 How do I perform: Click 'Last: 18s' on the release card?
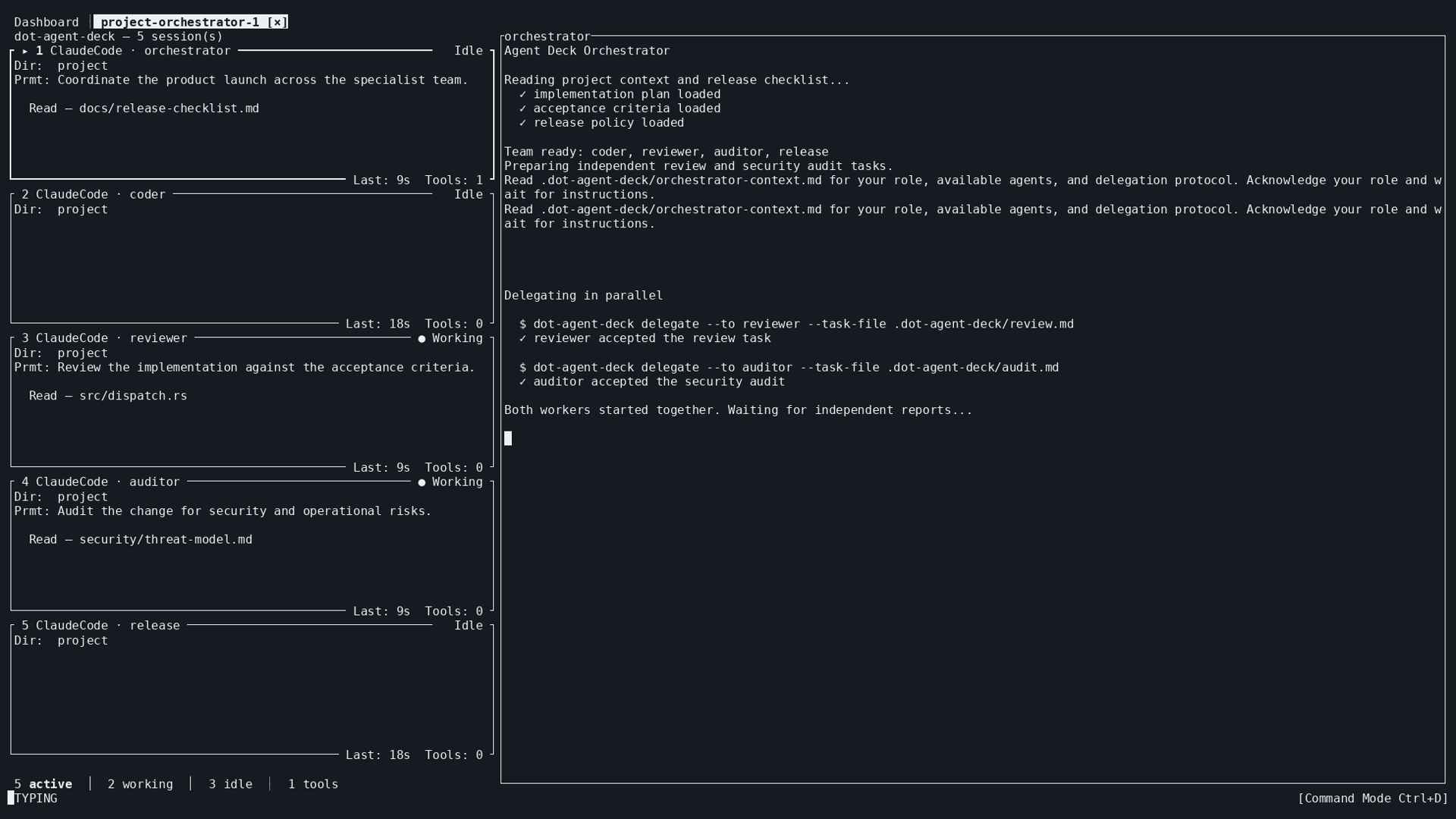pyautogui.click(x=378, y=755)
